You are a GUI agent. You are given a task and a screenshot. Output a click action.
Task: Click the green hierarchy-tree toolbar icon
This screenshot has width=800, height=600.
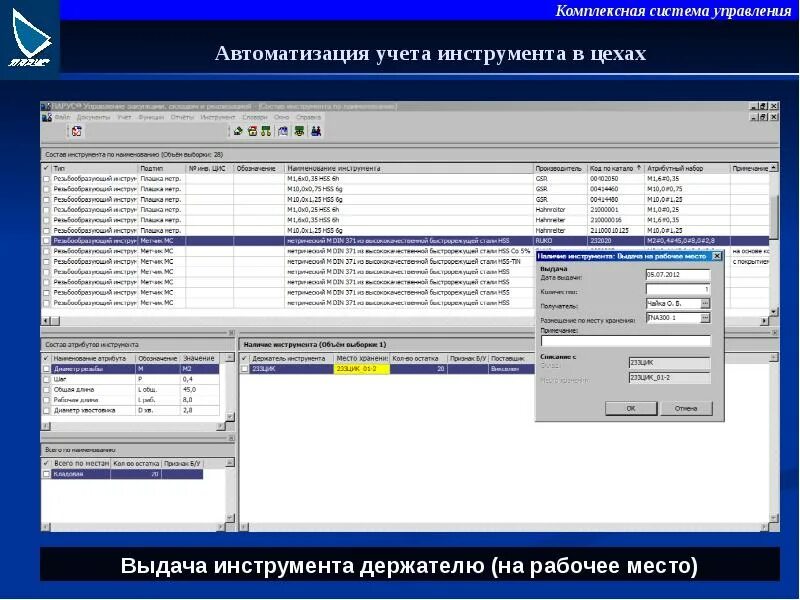click(x=266, y=132)
